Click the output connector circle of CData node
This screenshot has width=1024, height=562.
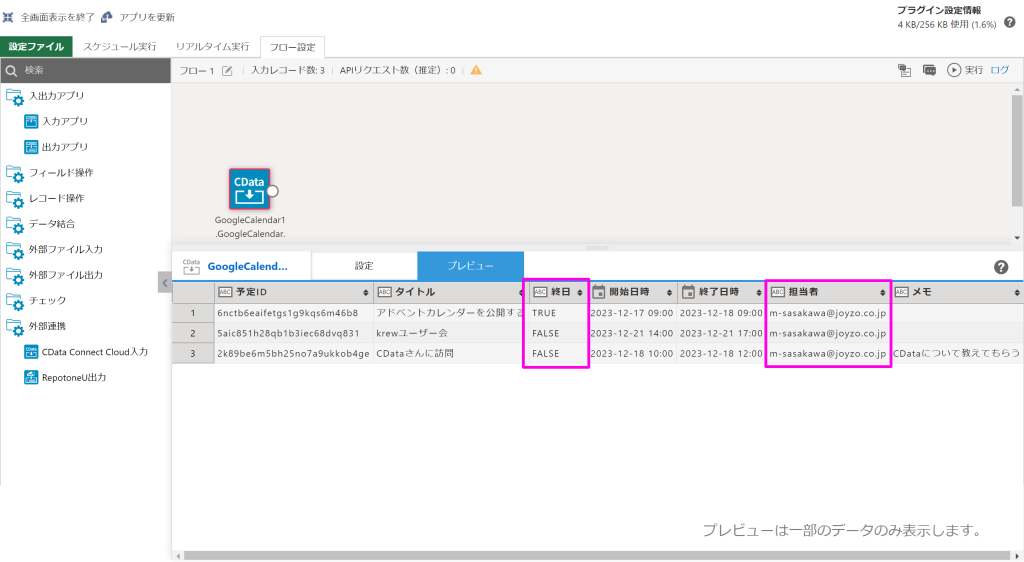pyautogui.click(x=273, y=191)
